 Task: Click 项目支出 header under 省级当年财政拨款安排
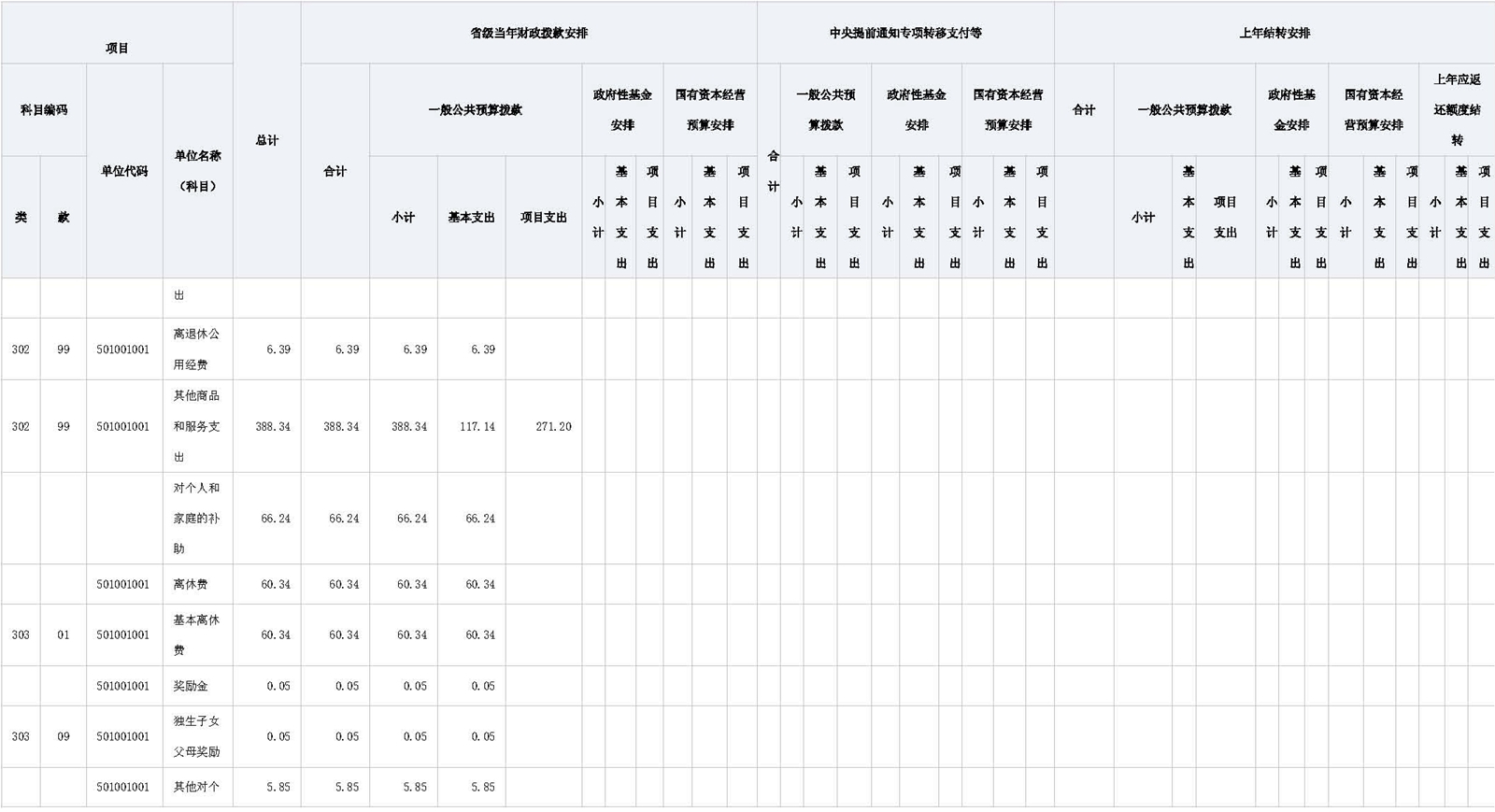544,217
